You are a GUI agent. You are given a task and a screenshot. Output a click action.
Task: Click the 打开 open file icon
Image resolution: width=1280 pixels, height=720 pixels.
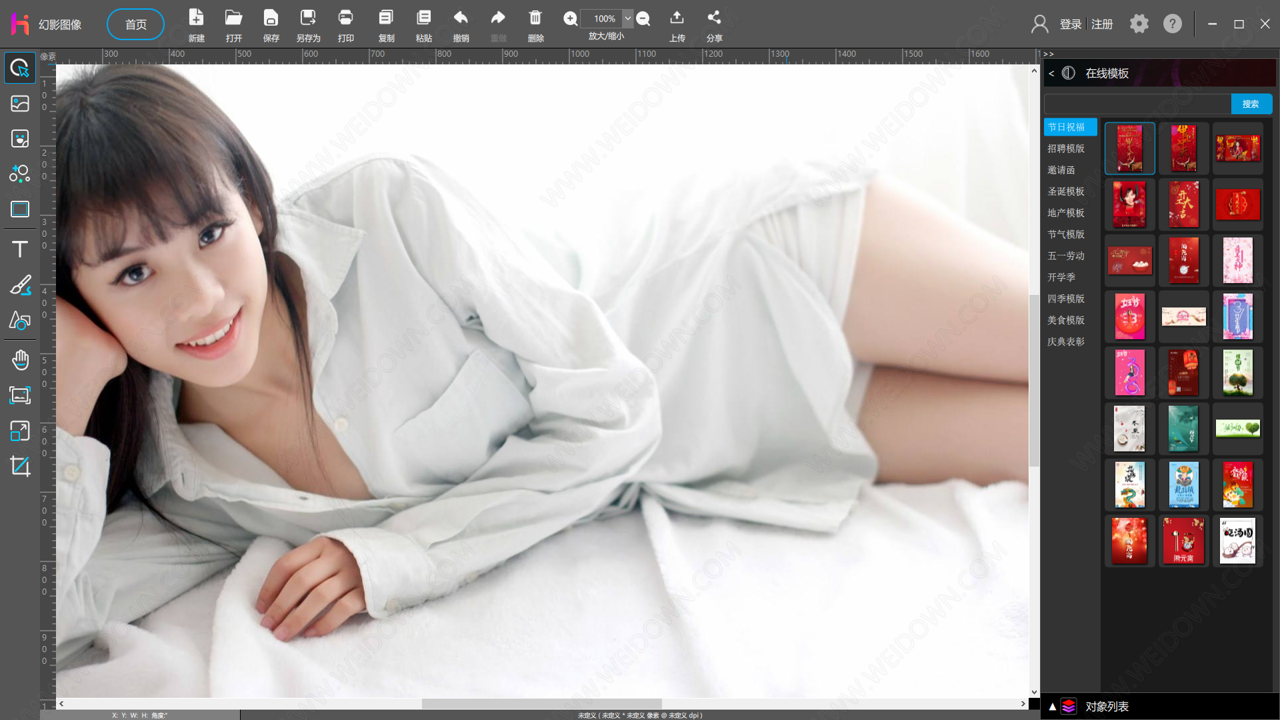233,17
